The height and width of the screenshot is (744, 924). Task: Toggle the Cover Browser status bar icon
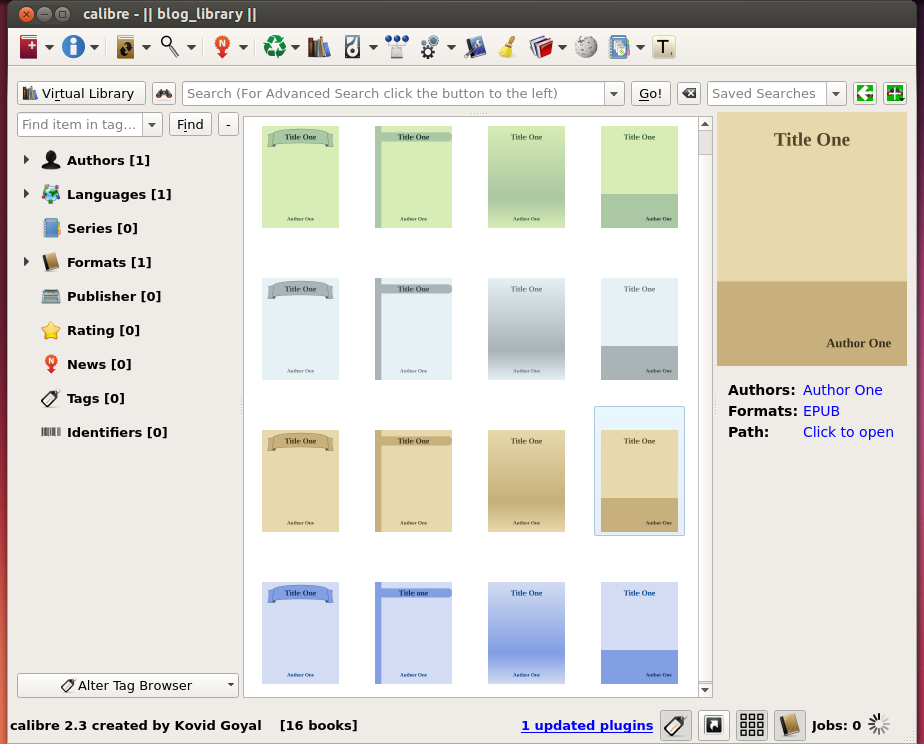click(714, 725)
